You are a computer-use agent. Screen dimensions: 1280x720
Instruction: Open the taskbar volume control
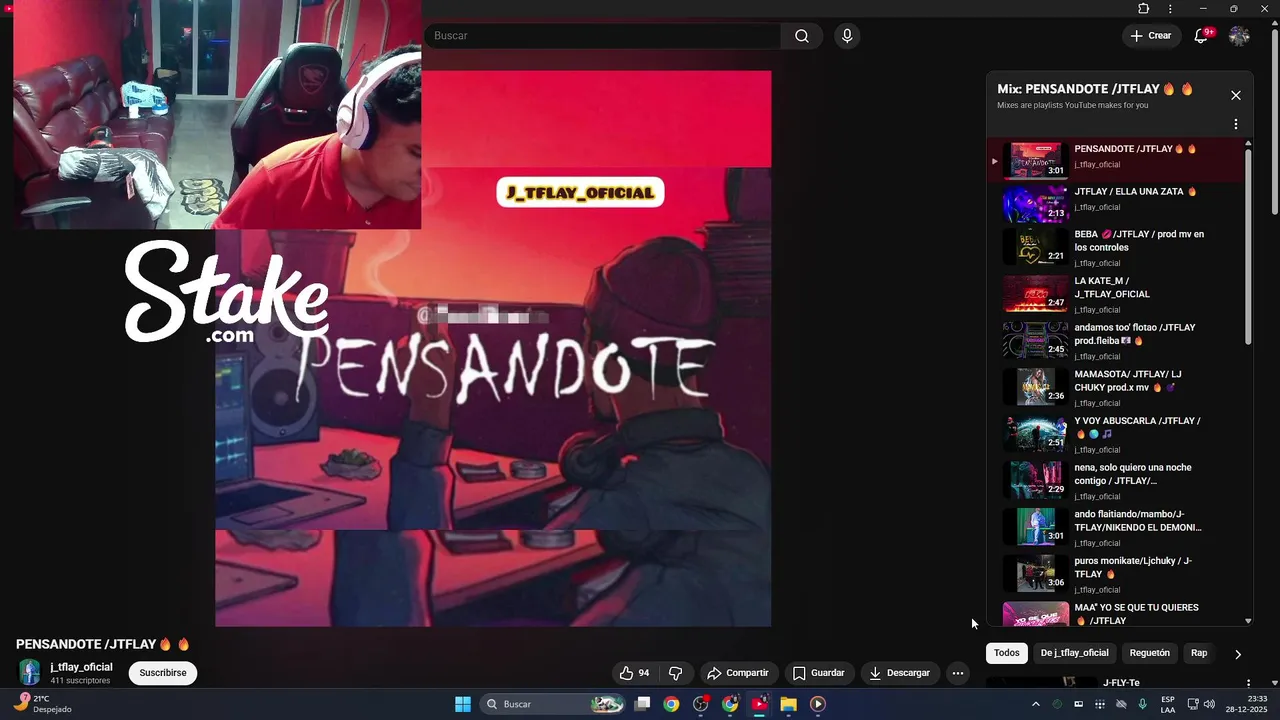1208,704
